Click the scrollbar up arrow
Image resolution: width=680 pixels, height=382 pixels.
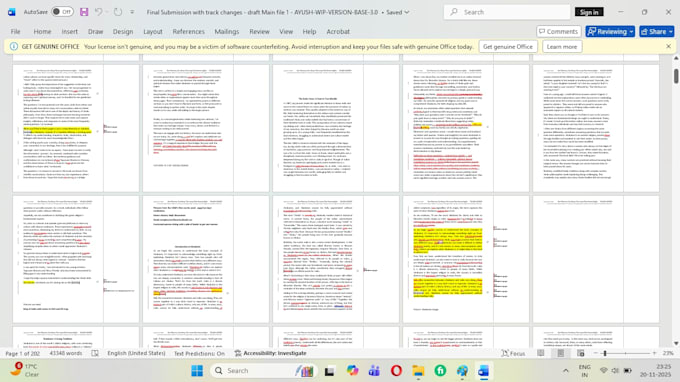pyautogui.click(x=676, y=58)
